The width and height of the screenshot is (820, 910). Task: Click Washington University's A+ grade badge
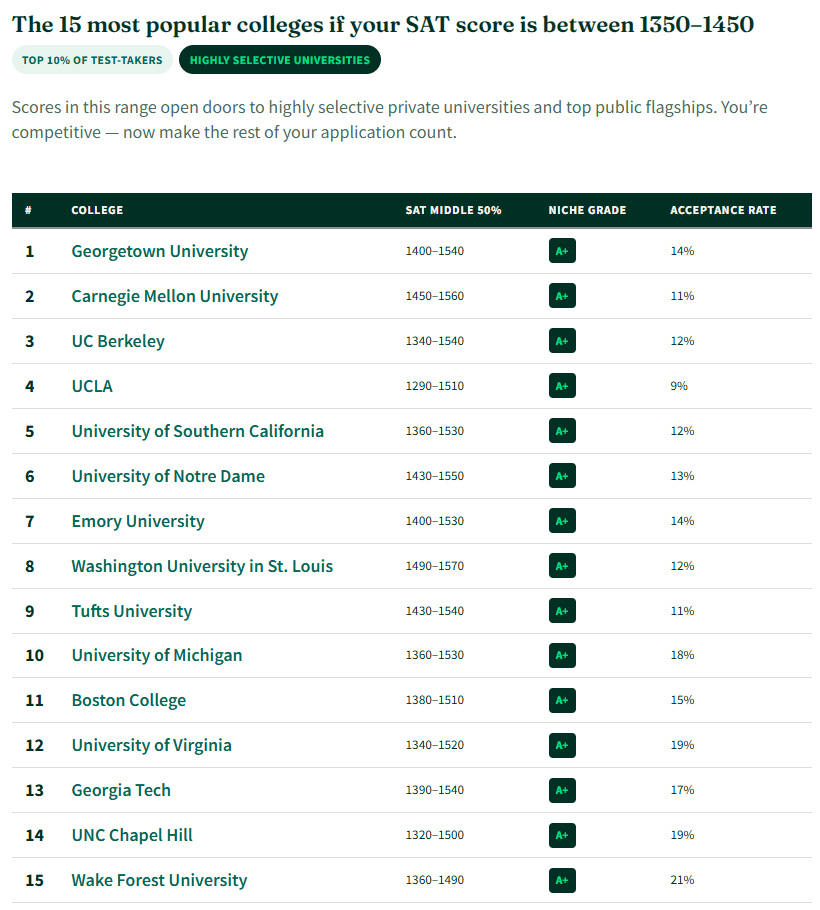click(x=562, y=566)
